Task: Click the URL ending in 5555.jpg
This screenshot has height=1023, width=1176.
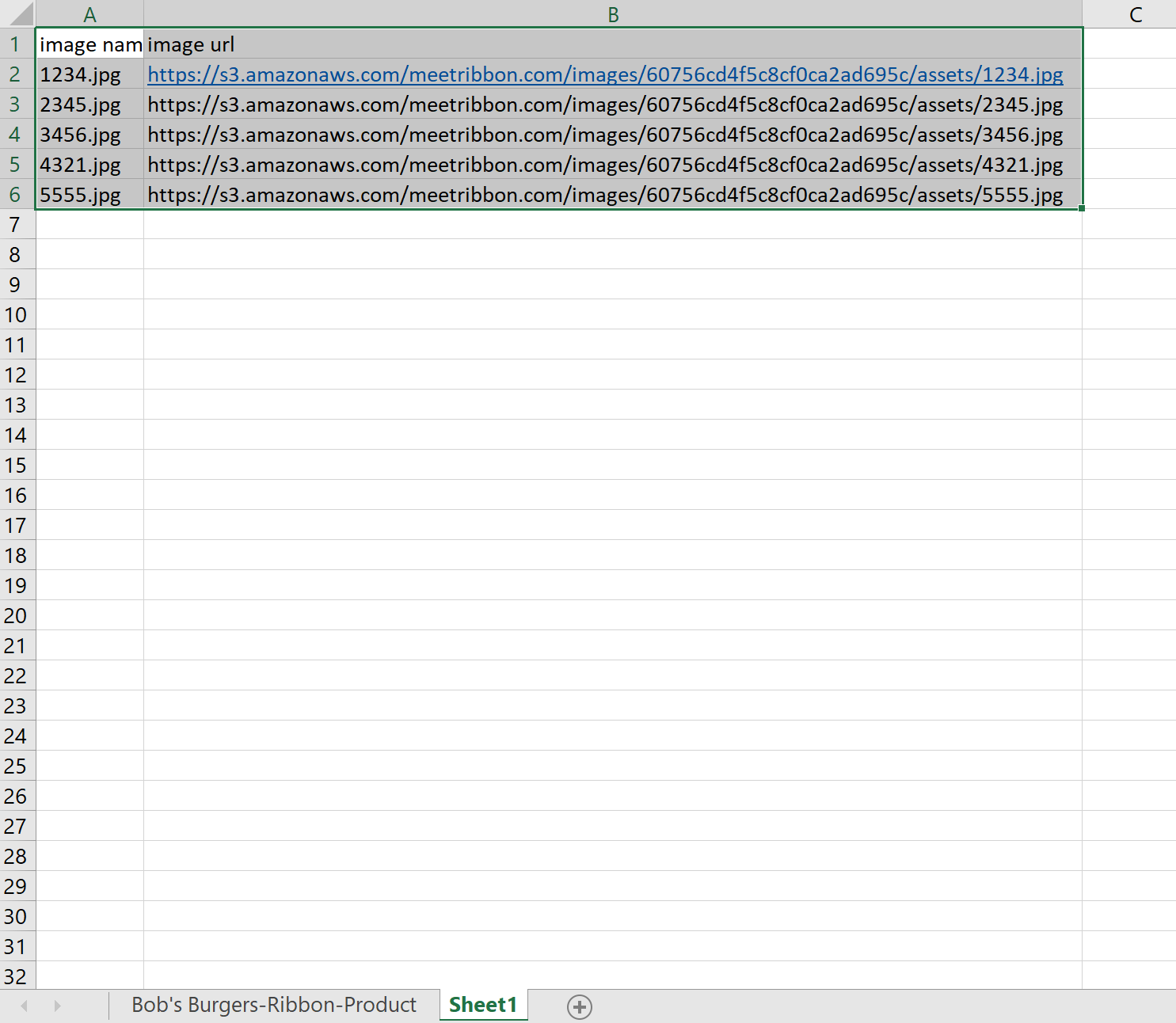Action: tap(604, 195)
